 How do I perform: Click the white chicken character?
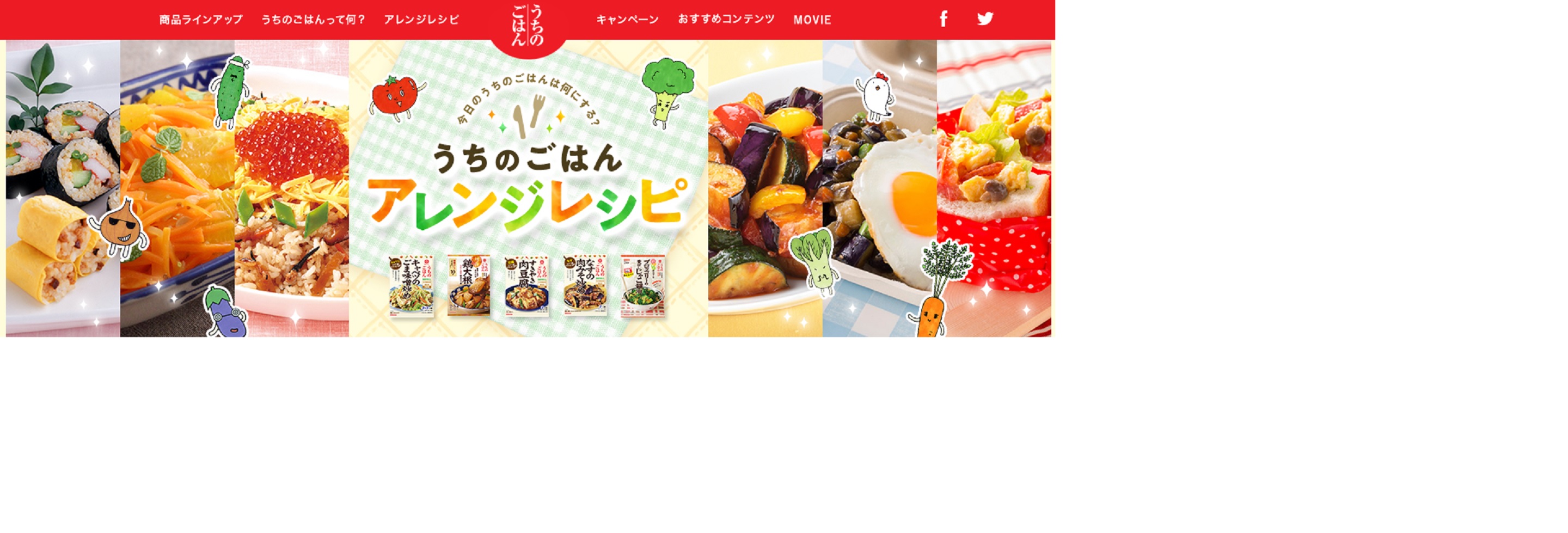pyautogui.click(x=875, y=97)
